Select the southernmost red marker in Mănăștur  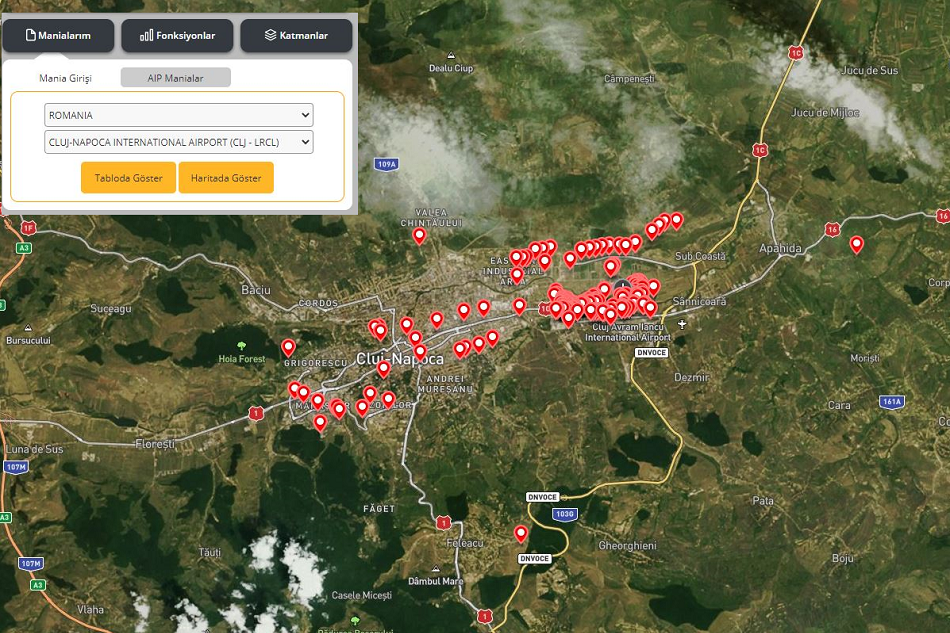(320, 422)
